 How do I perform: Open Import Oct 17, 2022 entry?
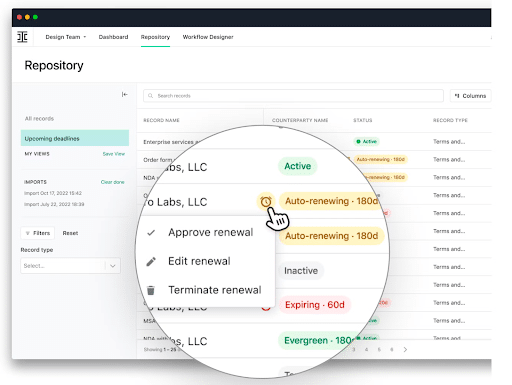click(53, 193)
